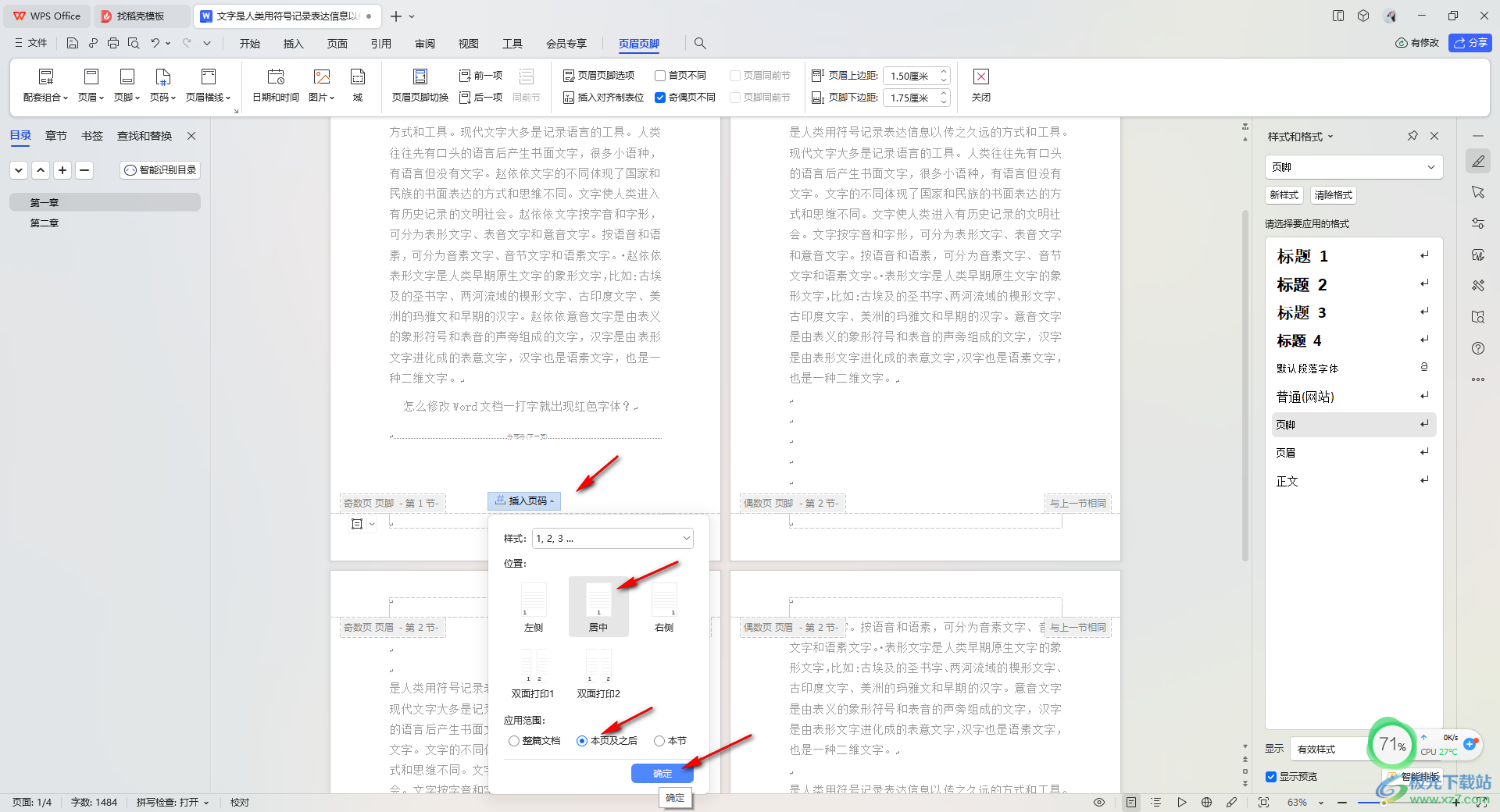Click the selection arrow icon in right sidebar

point(1478,192)
